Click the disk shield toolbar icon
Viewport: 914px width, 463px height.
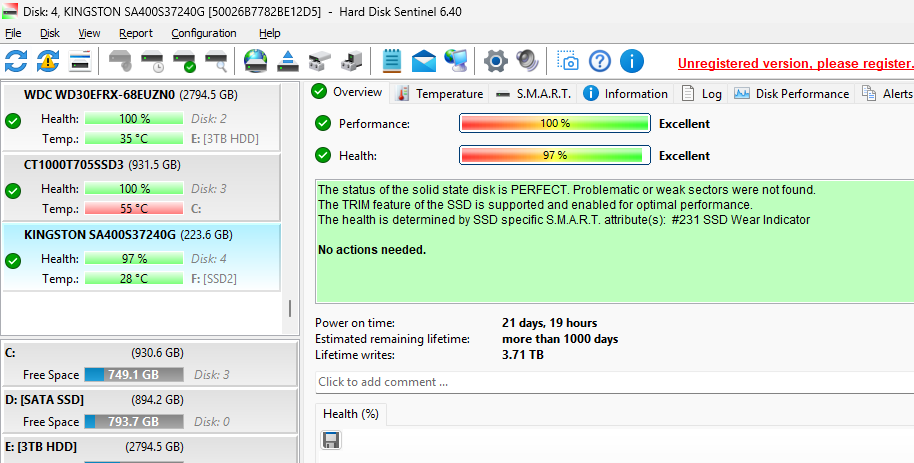point(120,61)
